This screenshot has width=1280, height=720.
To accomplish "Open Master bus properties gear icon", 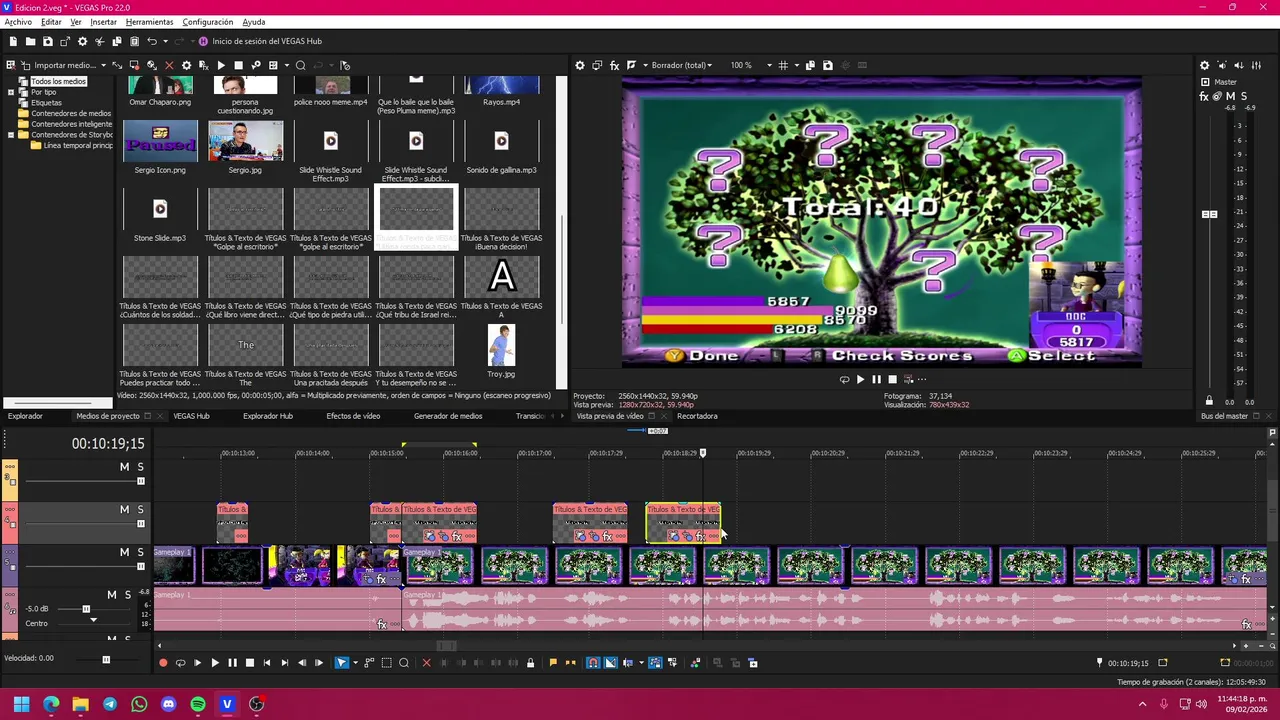I will click(x=1204, y=65).
